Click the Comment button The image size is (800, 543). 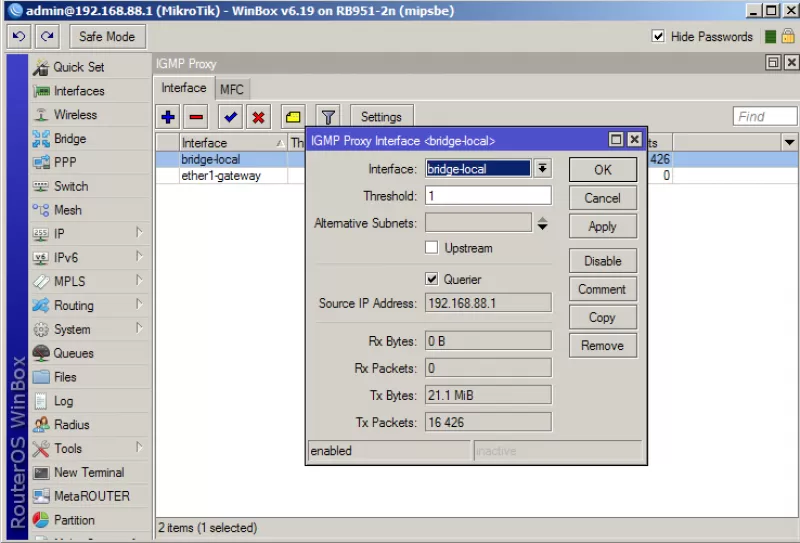(x=603, y=289)
